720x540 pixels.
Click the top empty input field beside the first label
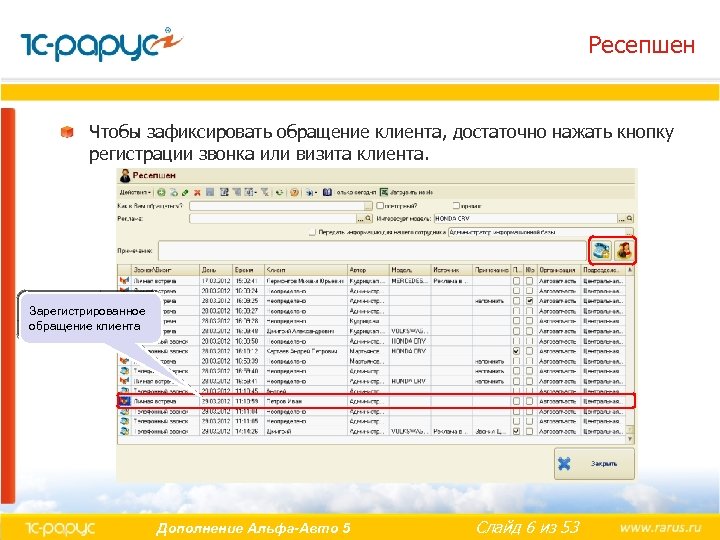pyautogui.click(x=277, y=206)
